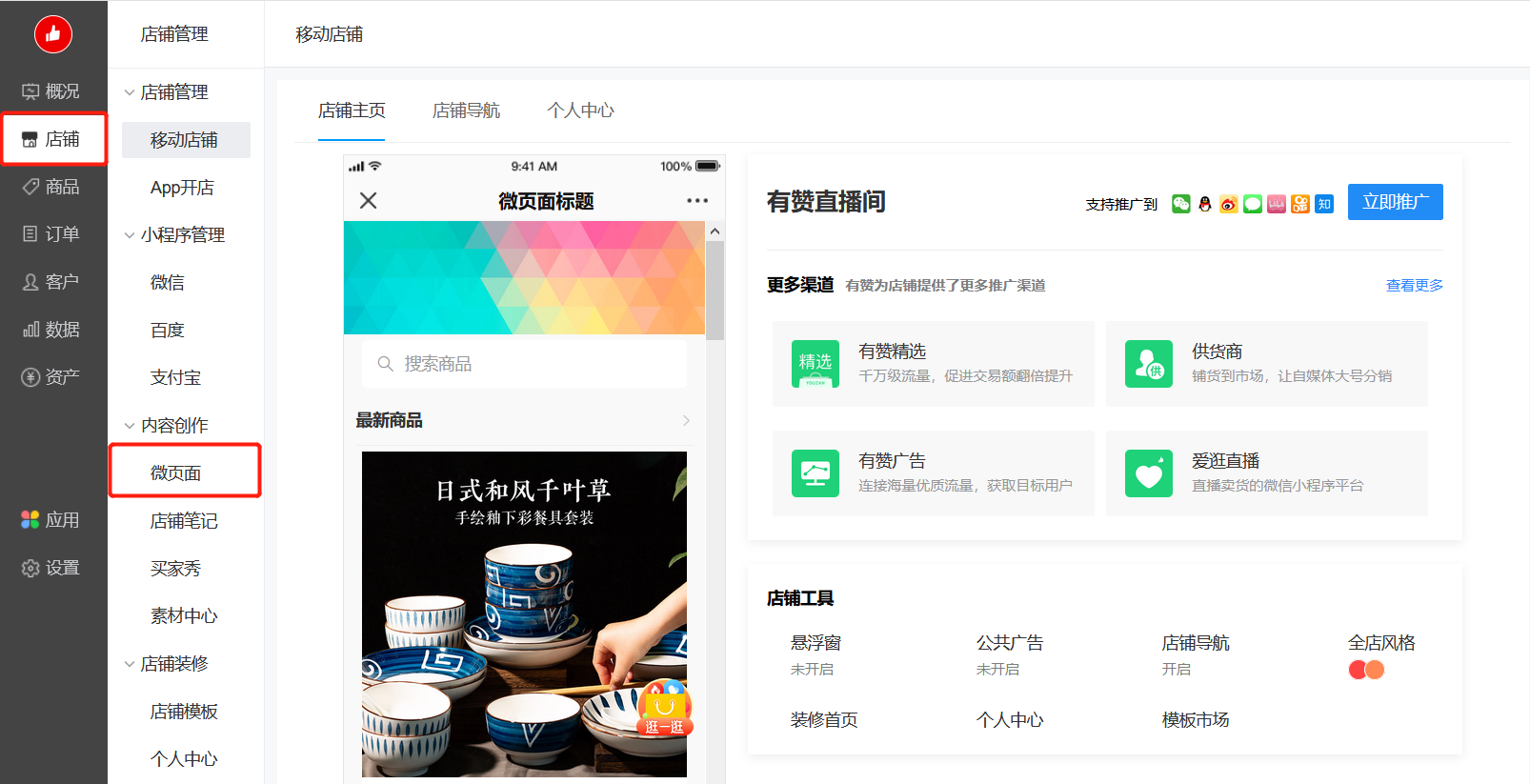
Task: Click the Youzan red thumbs-up logo
Action: click(53, 34)
